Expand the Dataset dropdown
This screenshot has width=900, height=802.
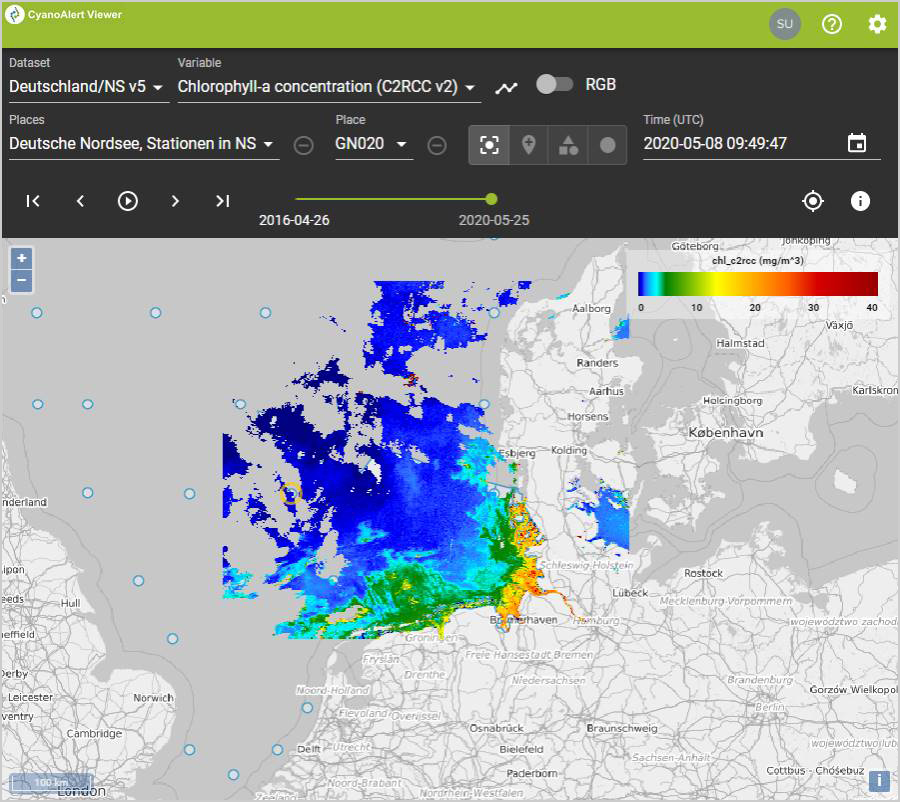[89, 87]
